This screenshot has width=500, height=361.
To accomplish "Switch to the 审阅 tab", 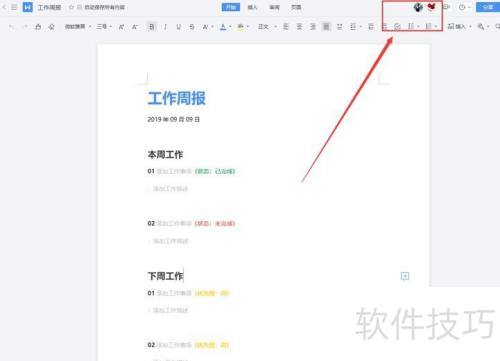I will pyautogui.click(x=274, y=7).
